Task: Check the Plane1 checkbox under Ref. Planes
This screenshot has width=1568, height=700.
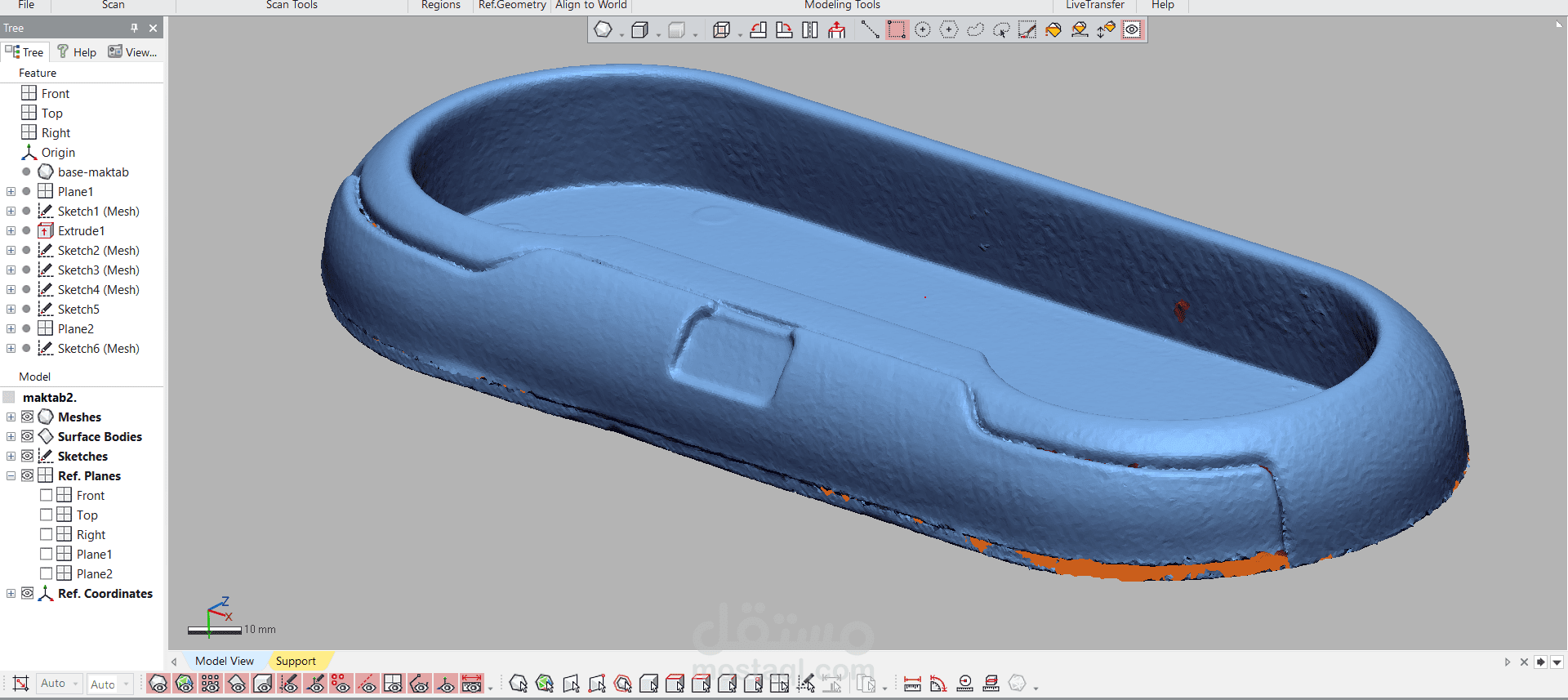Action: click(x=47, y=554)
